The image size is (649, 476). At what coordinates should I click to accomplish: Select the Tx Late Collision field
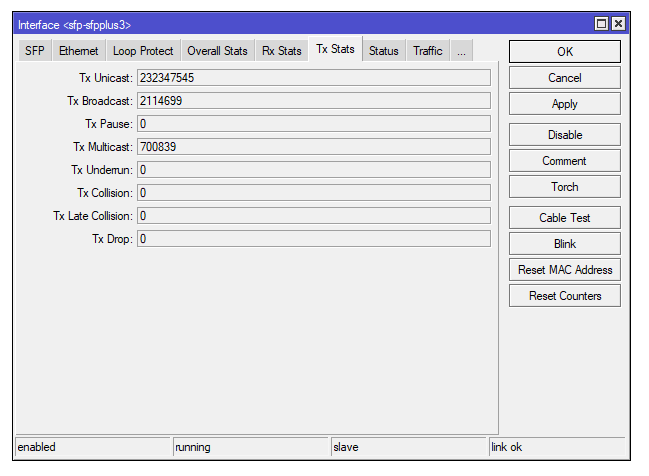tap(314, 216)
